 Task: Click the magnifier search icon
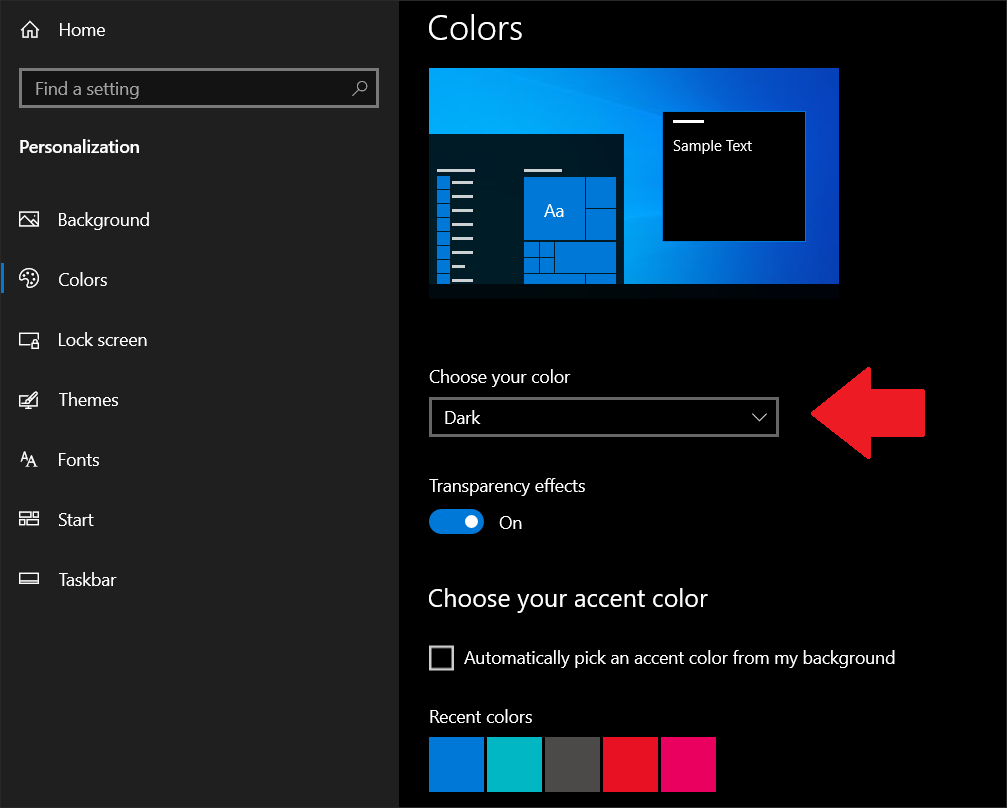point(360,88)
